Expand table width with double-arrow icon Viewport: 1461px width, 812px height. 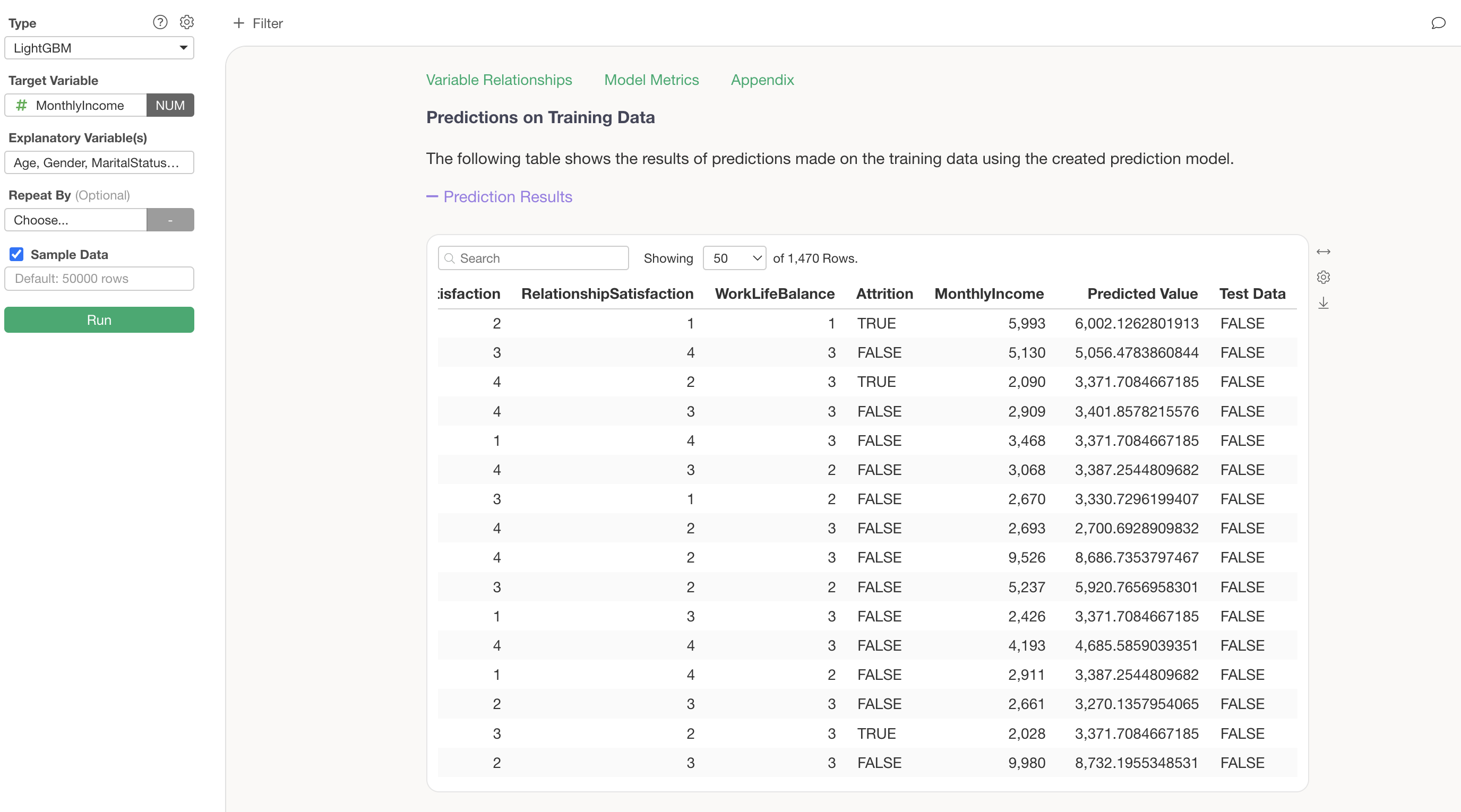(1322, 252)
